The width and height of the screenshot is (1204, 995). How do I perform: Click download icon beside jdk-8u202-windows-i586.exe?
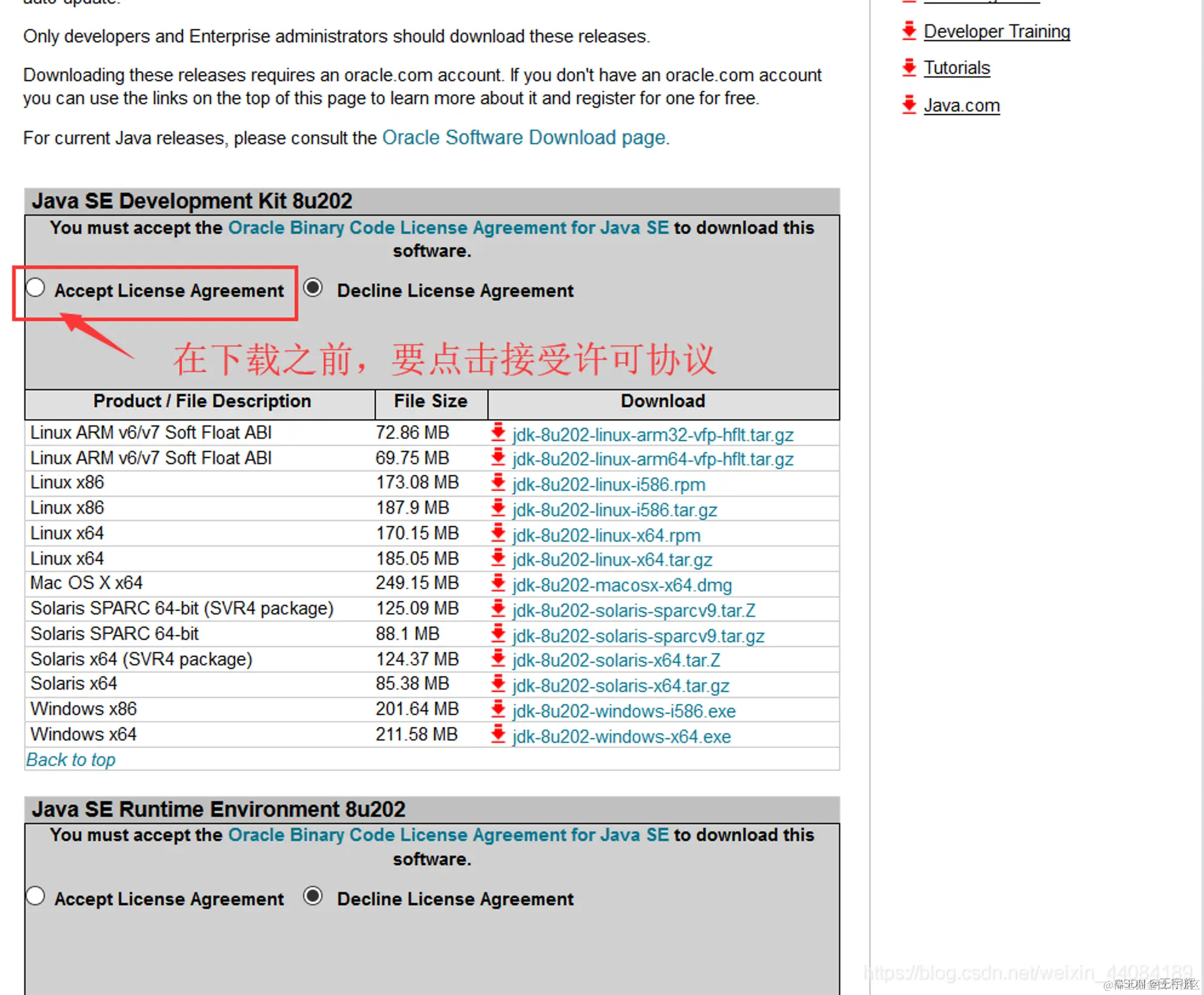(498, 710)
